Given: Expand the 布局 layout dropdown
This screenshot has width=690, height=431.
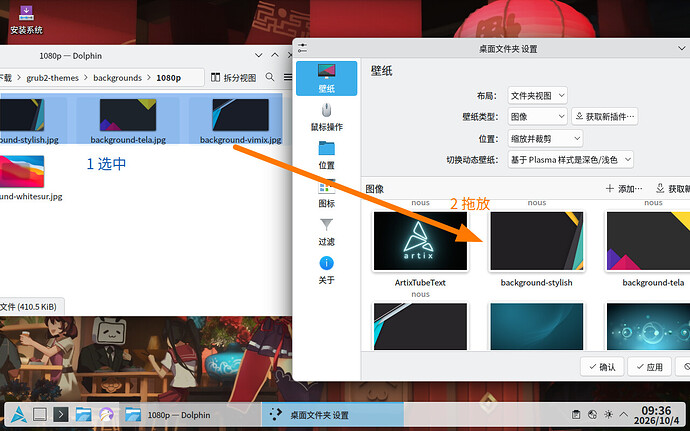Looking at the screenshot, I should coord(537,96).
